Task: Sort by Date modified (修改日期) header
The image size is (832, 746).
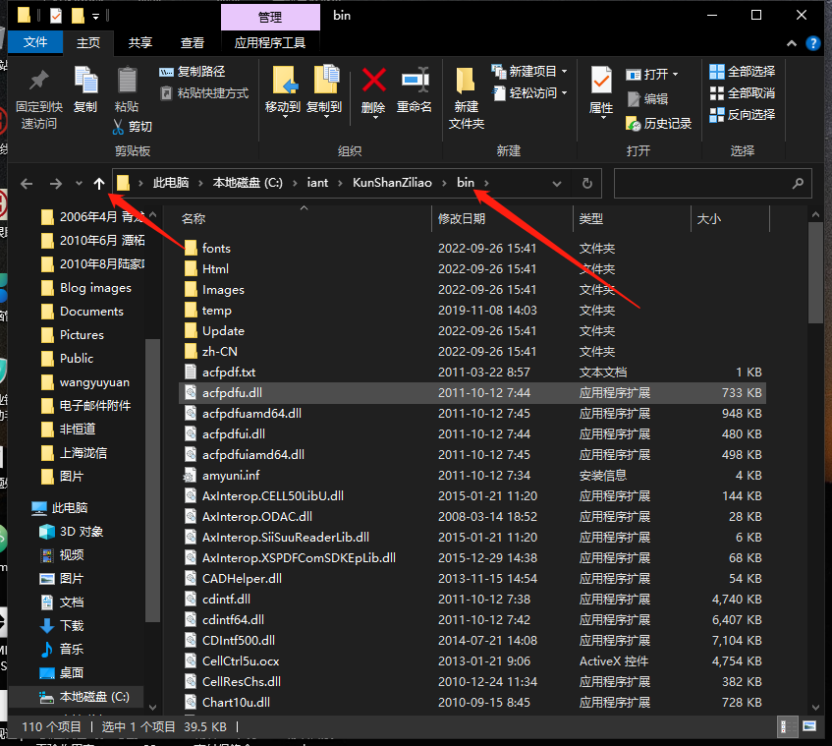Action: coord(502,219)
